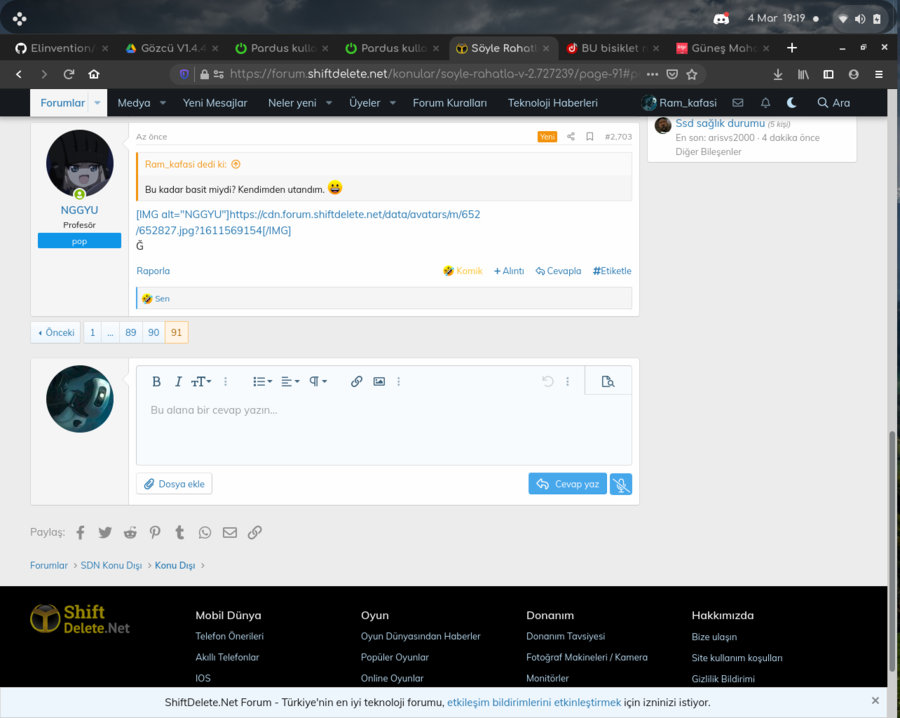This screenshot has height=718, width=900.
Task: Toggle bold text in reply editor
Action: coord(156,382)
